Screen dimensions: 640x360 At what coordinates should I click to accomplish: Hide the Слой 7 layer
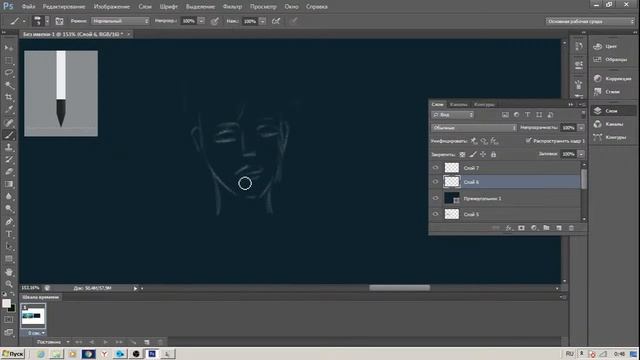pyautogui.click(x=436, y=168)
